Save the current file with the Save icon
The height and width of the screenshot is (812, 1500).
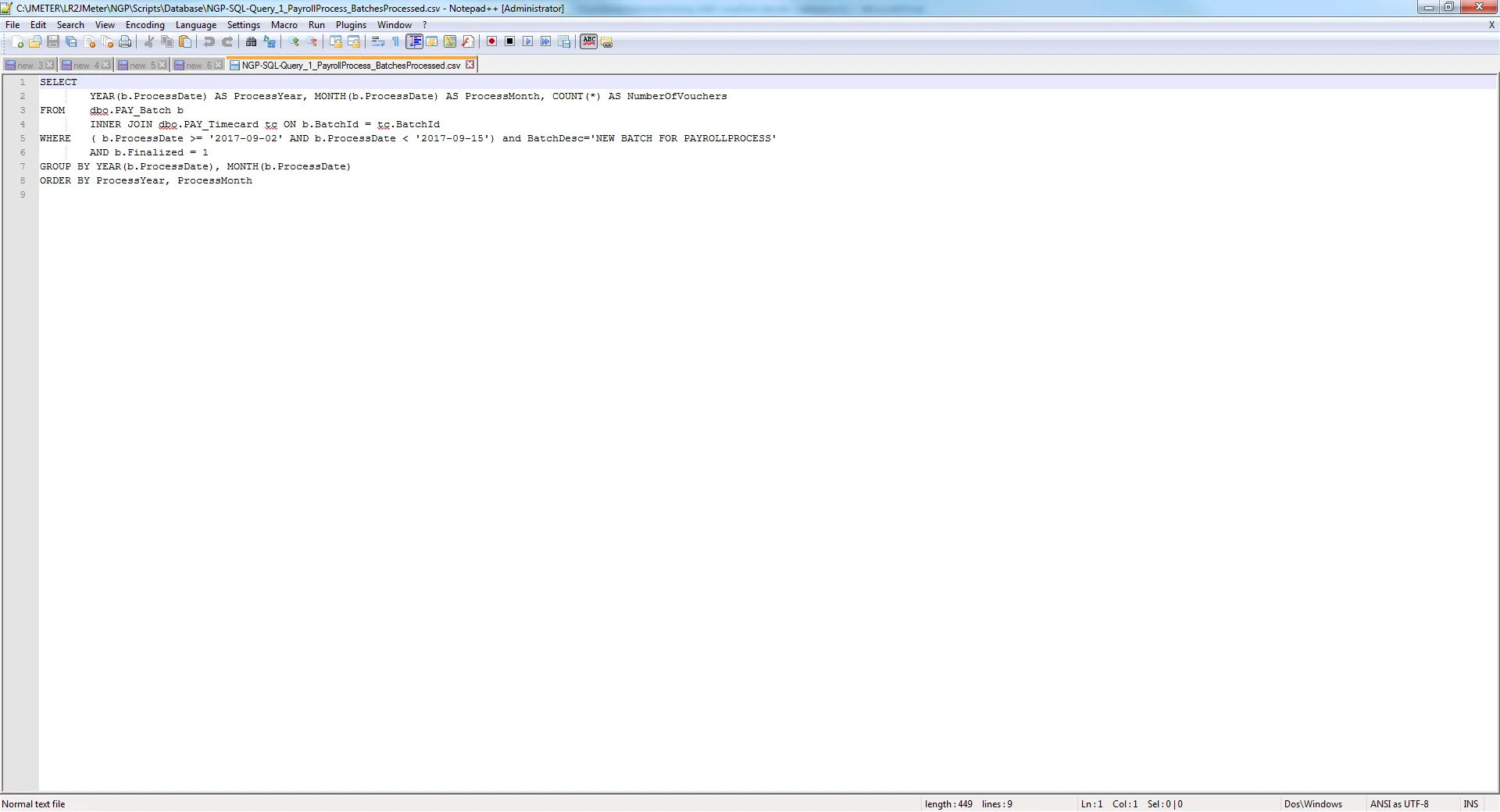[x=53, y=42]
